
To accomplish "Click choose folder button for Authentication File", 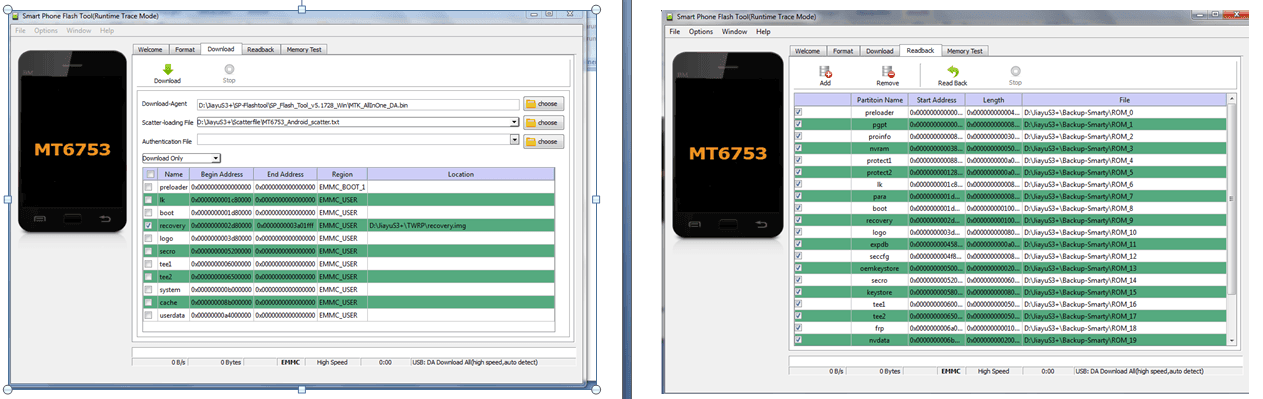I will (543, 141).
